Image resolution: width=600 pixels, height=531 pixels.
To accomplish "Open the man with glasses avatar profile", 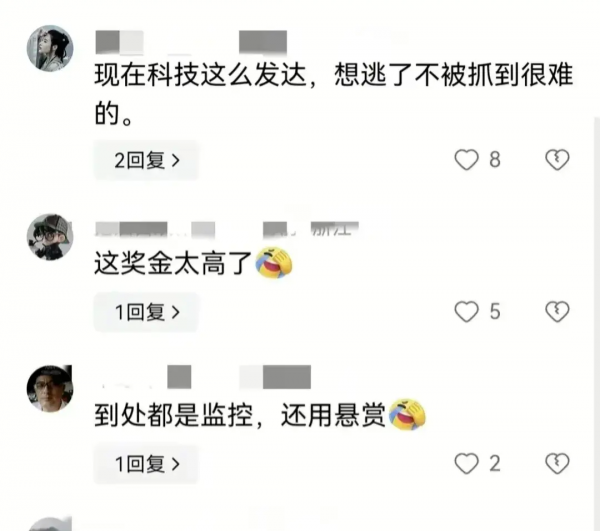I will (x=50, y=388).
